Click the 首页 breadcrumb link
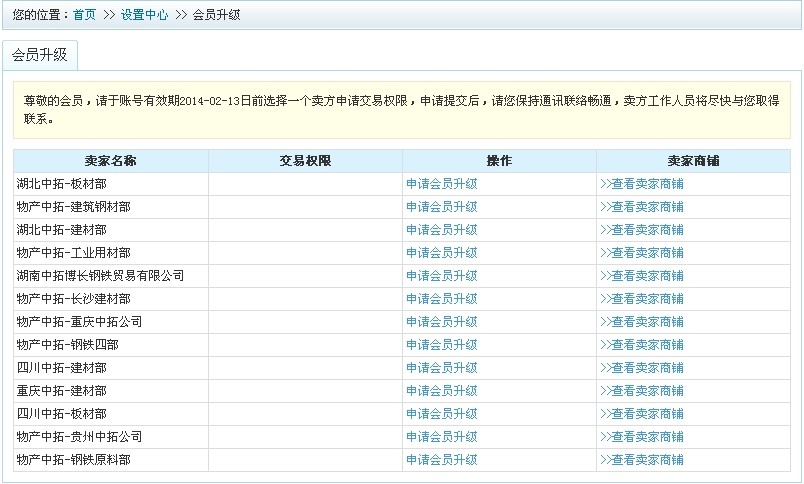Screen dimensions: 804x484 click(85, 15)
